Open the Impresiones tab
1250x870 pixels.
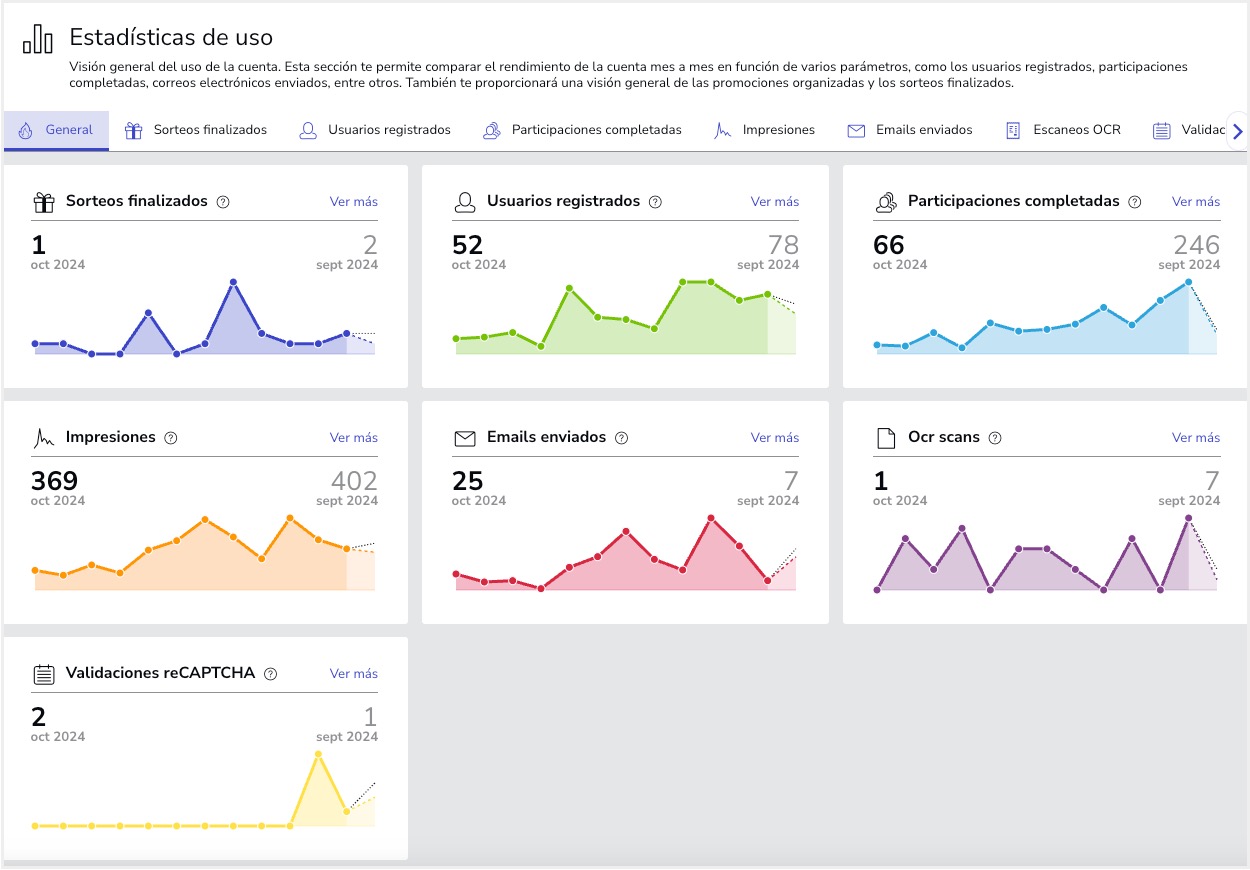(764, 130)
